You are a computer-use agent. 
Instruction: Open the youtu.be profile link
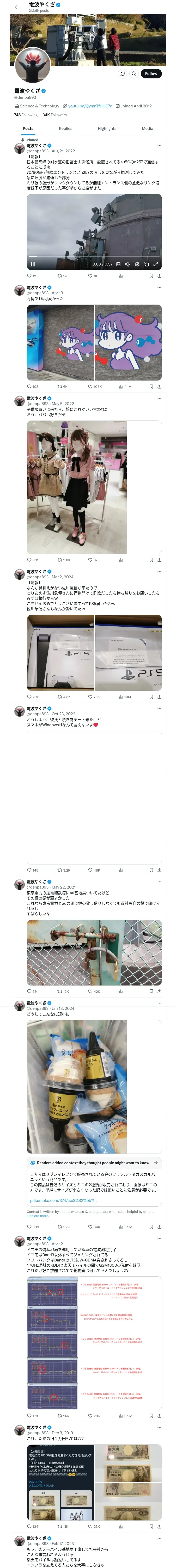(x=90, y=106)
